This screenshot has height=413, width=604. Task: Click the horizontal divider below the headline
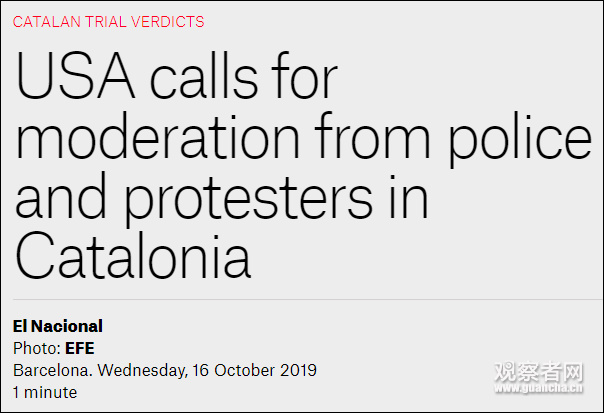pyautogui.click(x=302, y=299)
